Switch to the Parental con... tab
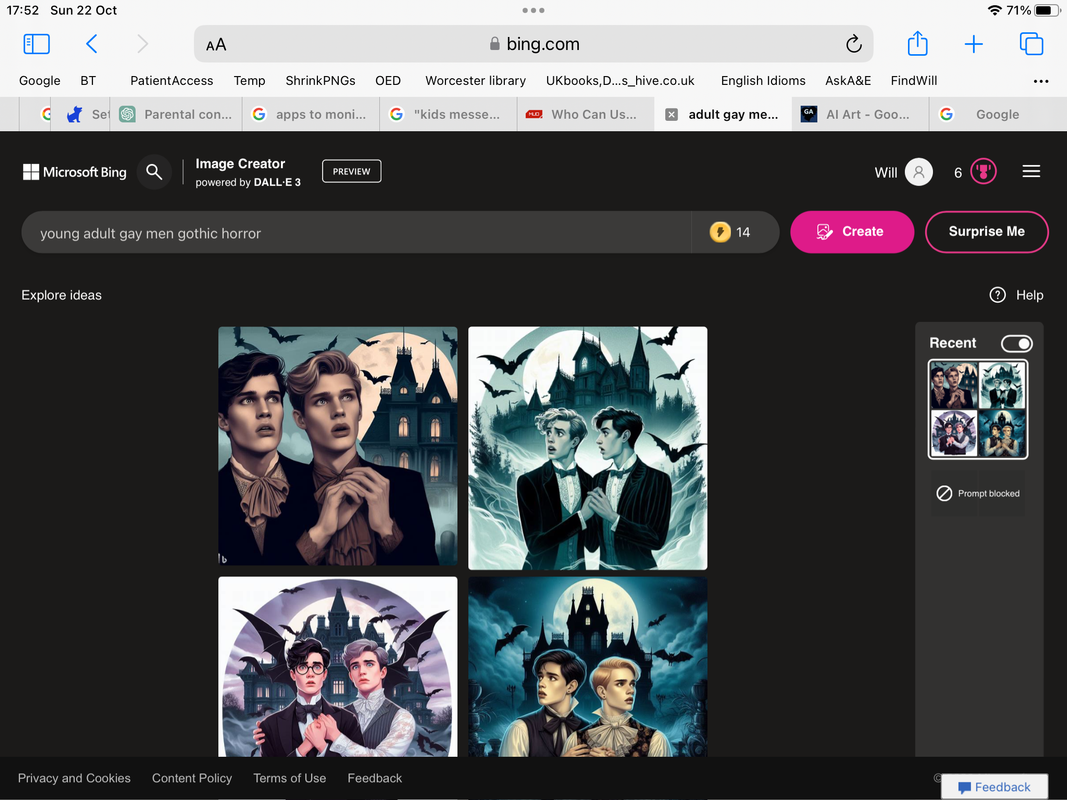 (177, 114)
